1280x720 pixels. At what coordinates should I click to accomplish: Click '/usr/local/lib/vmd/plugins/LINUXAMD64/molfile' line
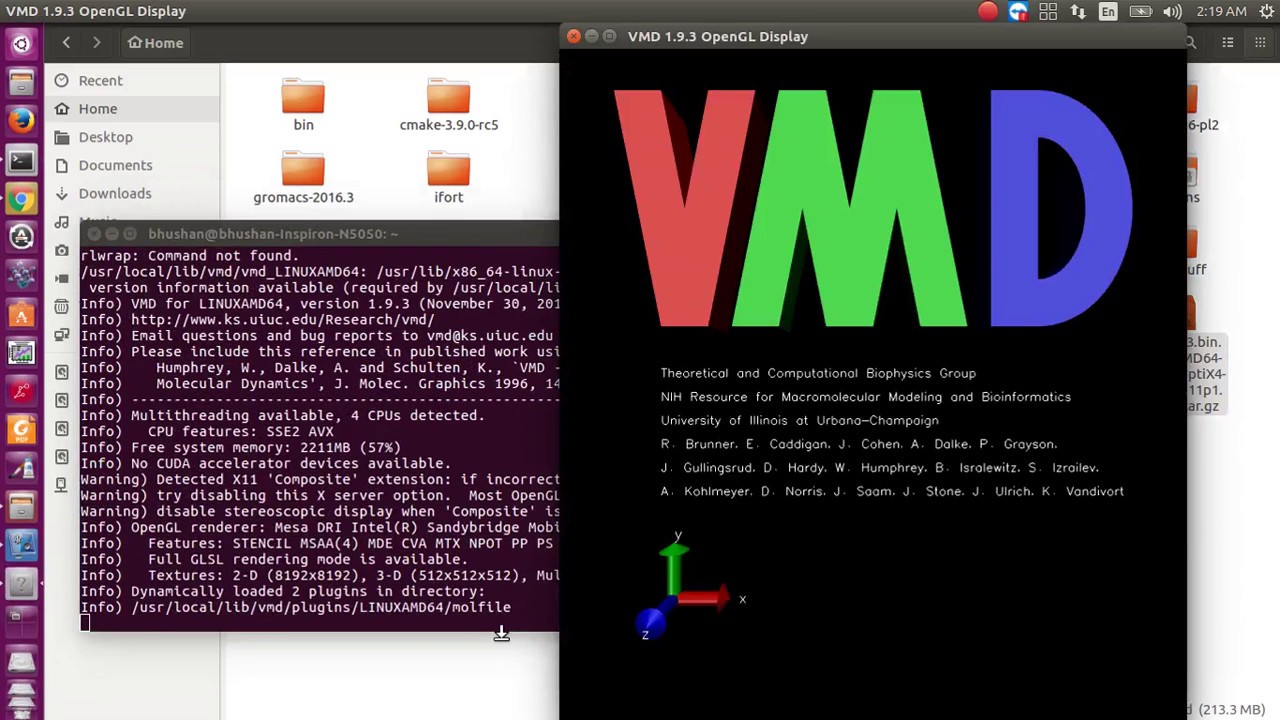pos(321,607)
